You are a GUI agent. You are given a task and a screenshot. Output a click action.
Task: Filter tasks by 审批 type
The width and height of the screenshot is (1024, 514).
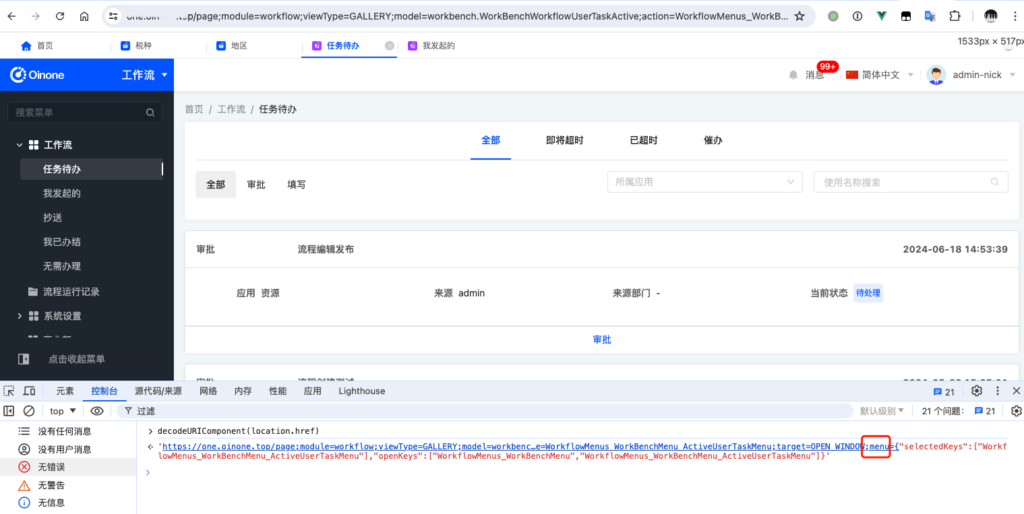tap(256, 185)
